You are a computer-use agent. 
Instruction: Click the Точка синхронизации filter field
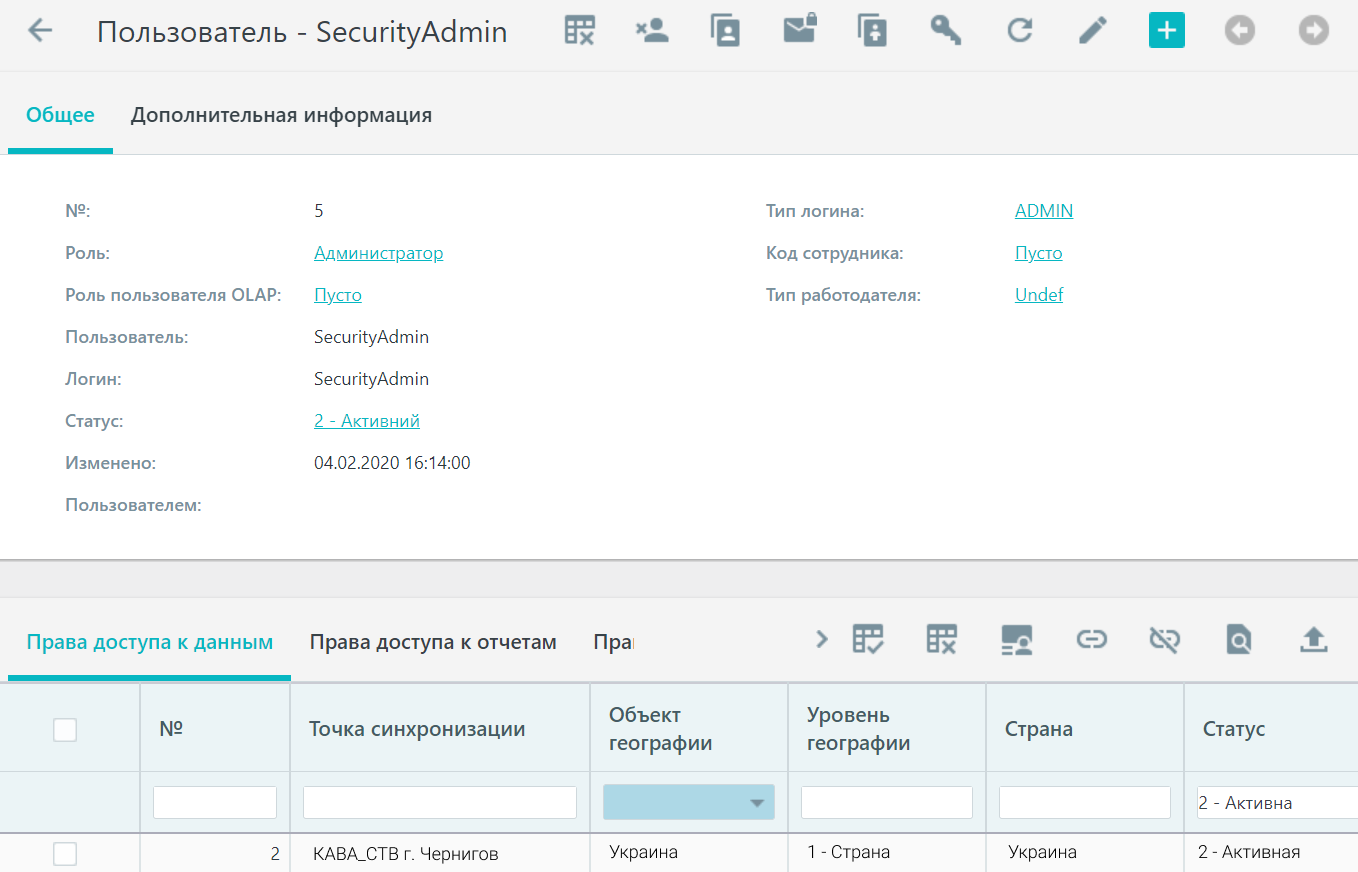pos(440,802)
